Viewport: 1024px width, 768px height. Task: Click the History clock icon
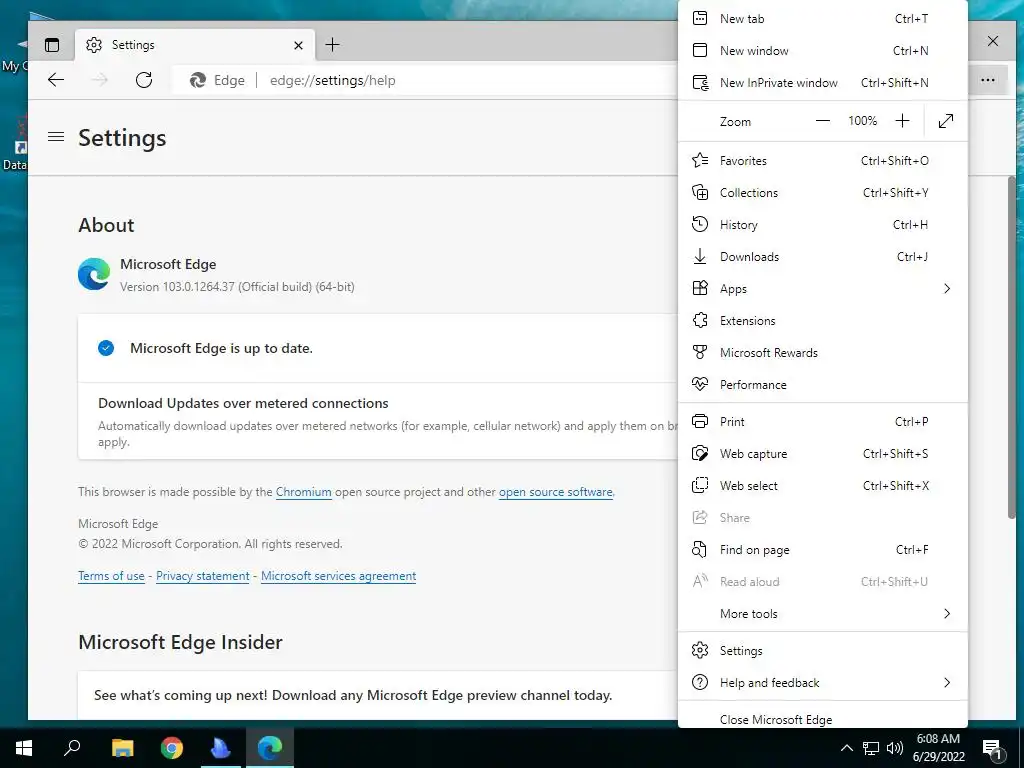(699, 224)
